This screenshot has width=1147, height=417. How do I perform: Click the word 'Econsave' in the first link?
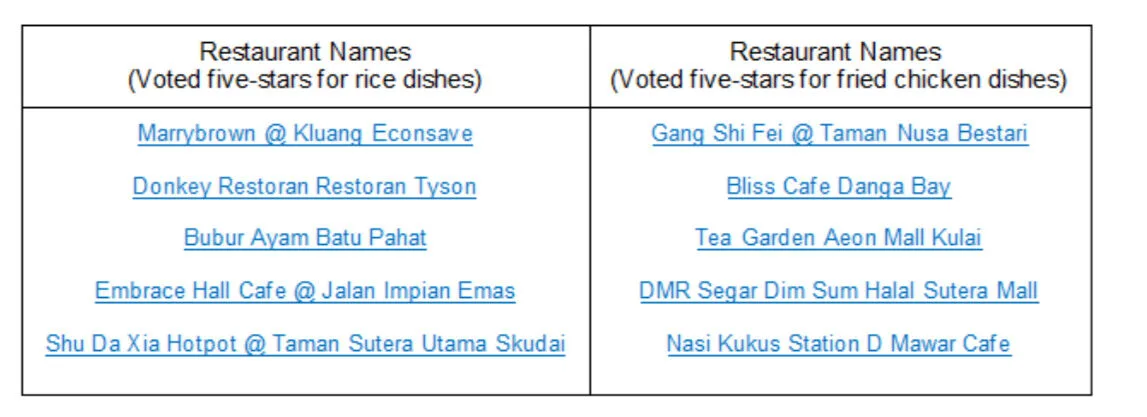click(430, 134)
